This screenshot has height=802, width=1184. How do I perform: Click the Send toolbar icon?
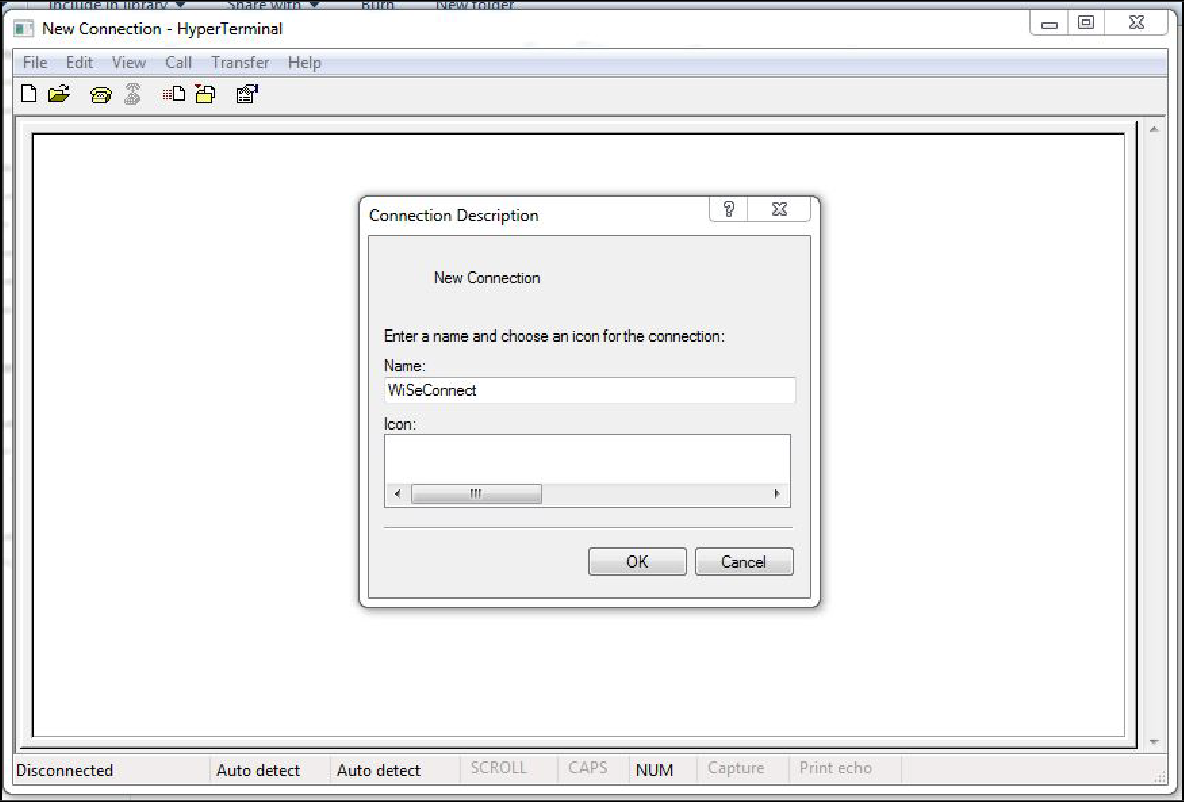(x=174, y=95)
